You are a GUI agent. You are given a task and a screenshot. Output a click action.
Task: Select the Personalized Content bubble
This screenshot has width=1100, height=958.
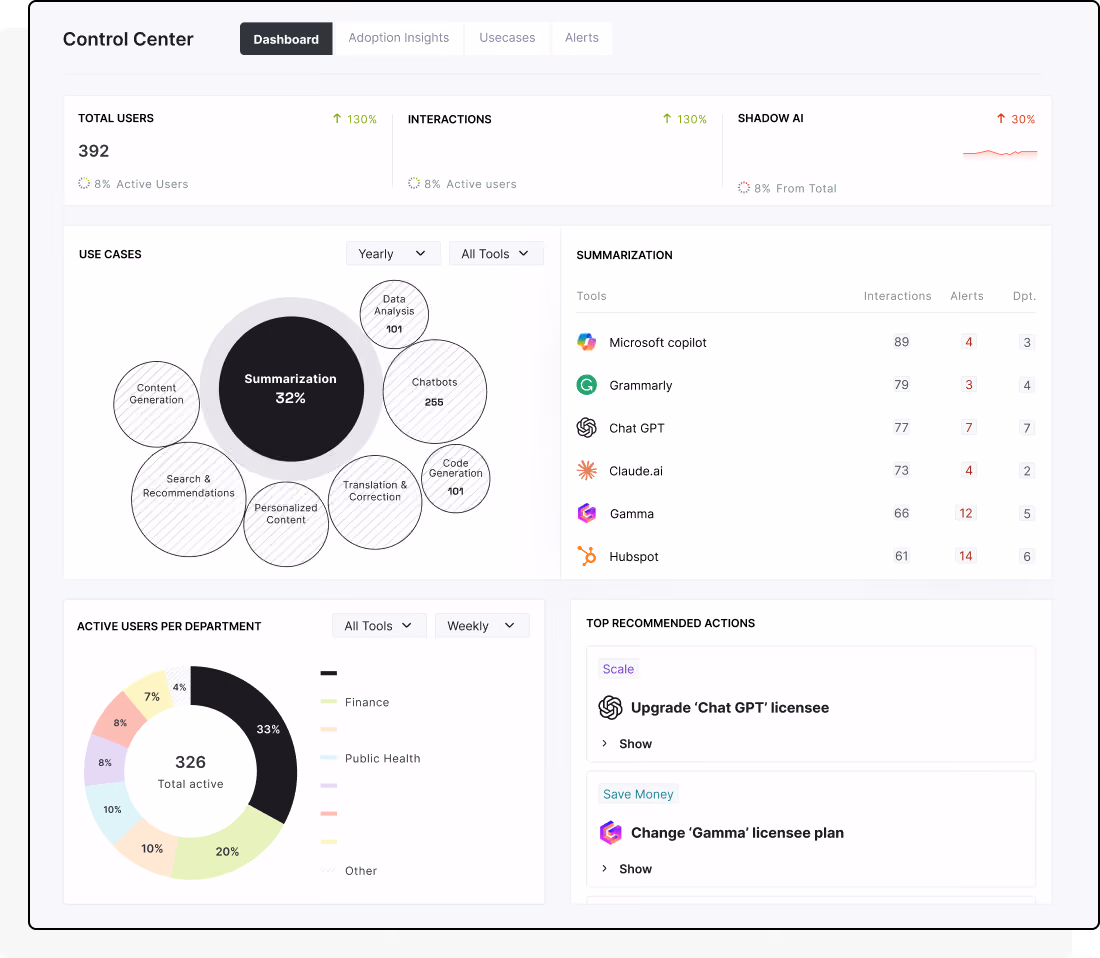tap(286, 524)
